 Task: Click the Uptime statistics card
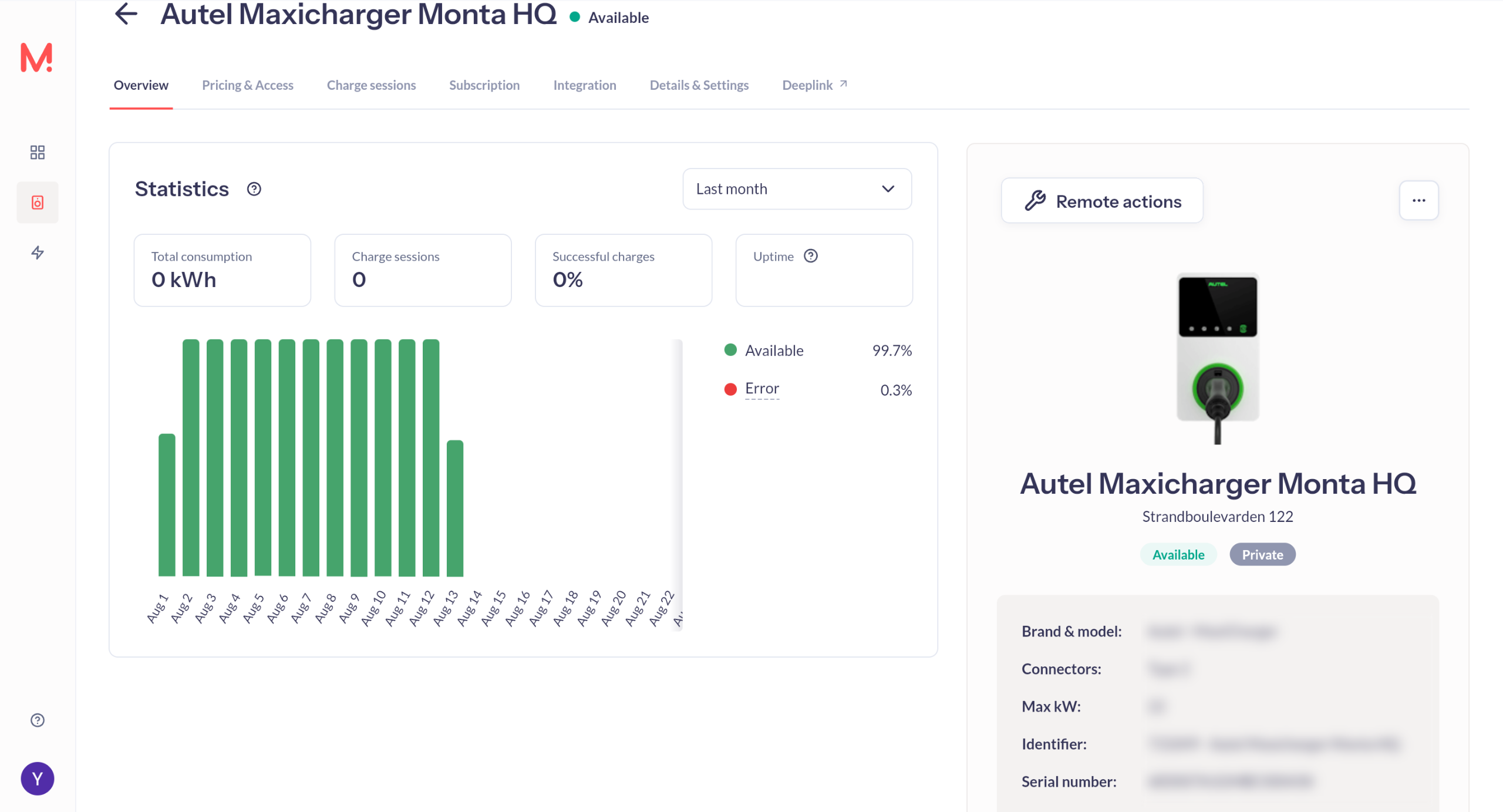coord(824,270)
